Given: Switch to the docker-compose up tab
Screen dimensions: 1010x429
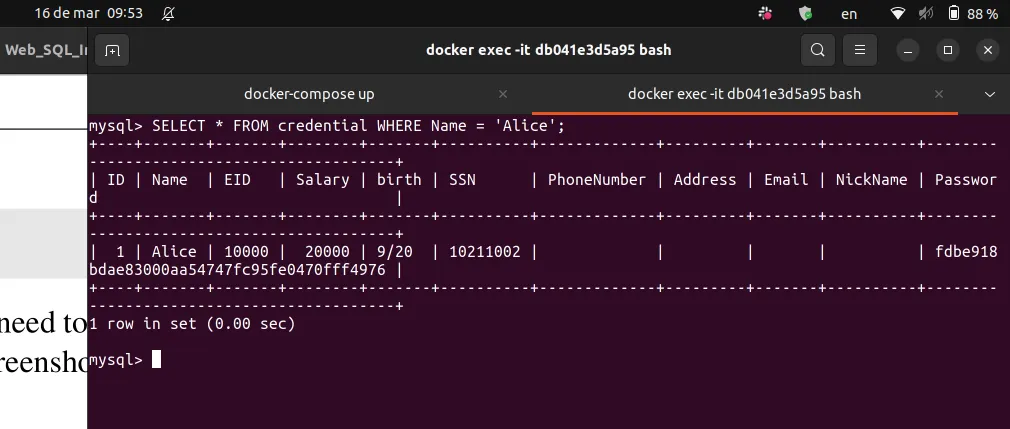Looking at the screenshot, I should 309,94.
